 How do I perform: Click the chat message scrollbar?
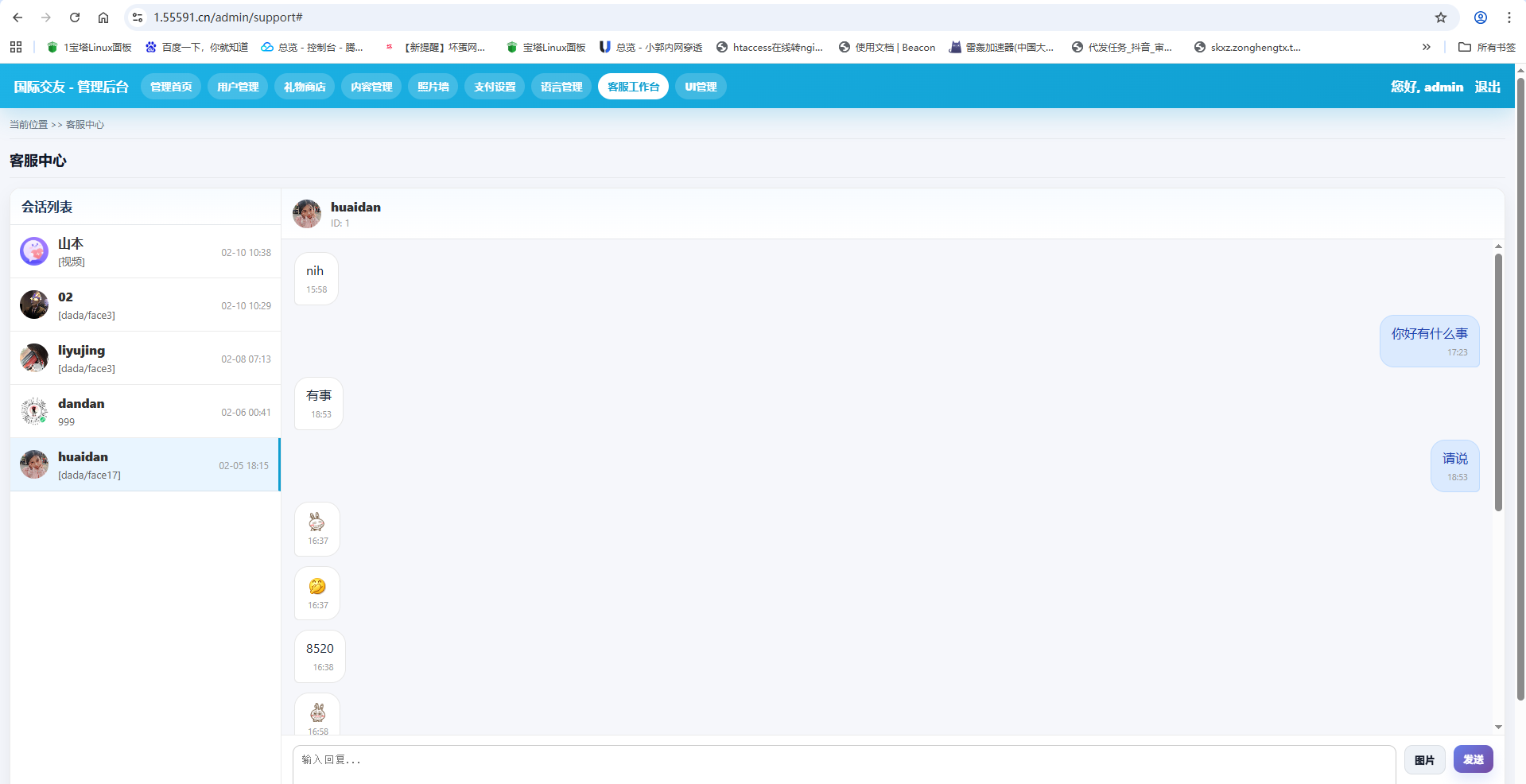tap(1498, 382)
